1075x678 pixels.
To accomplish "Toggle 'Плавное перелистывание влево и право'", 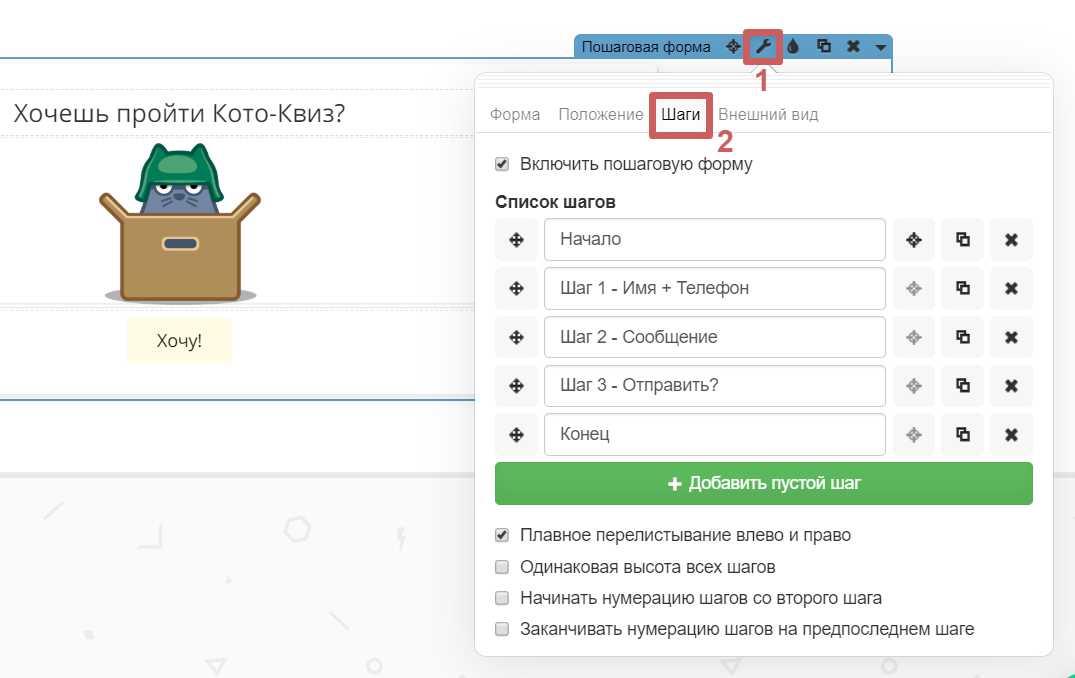I will point(503,536).
